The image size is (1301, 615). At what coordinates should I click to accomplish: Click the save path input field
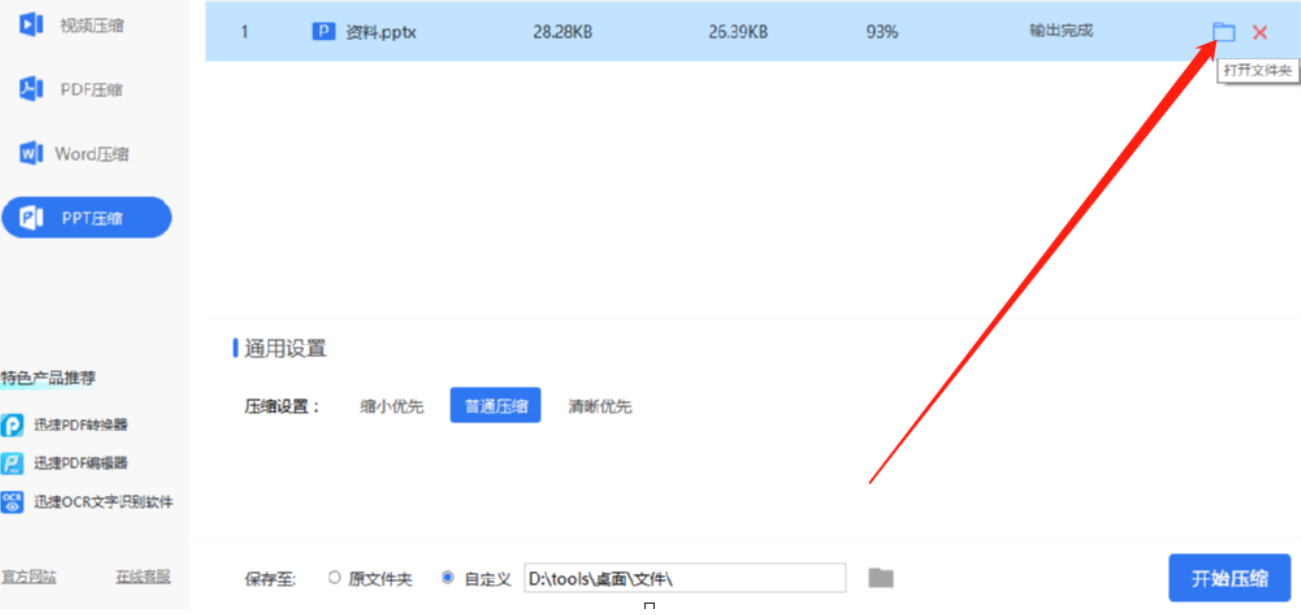[684, 578]
